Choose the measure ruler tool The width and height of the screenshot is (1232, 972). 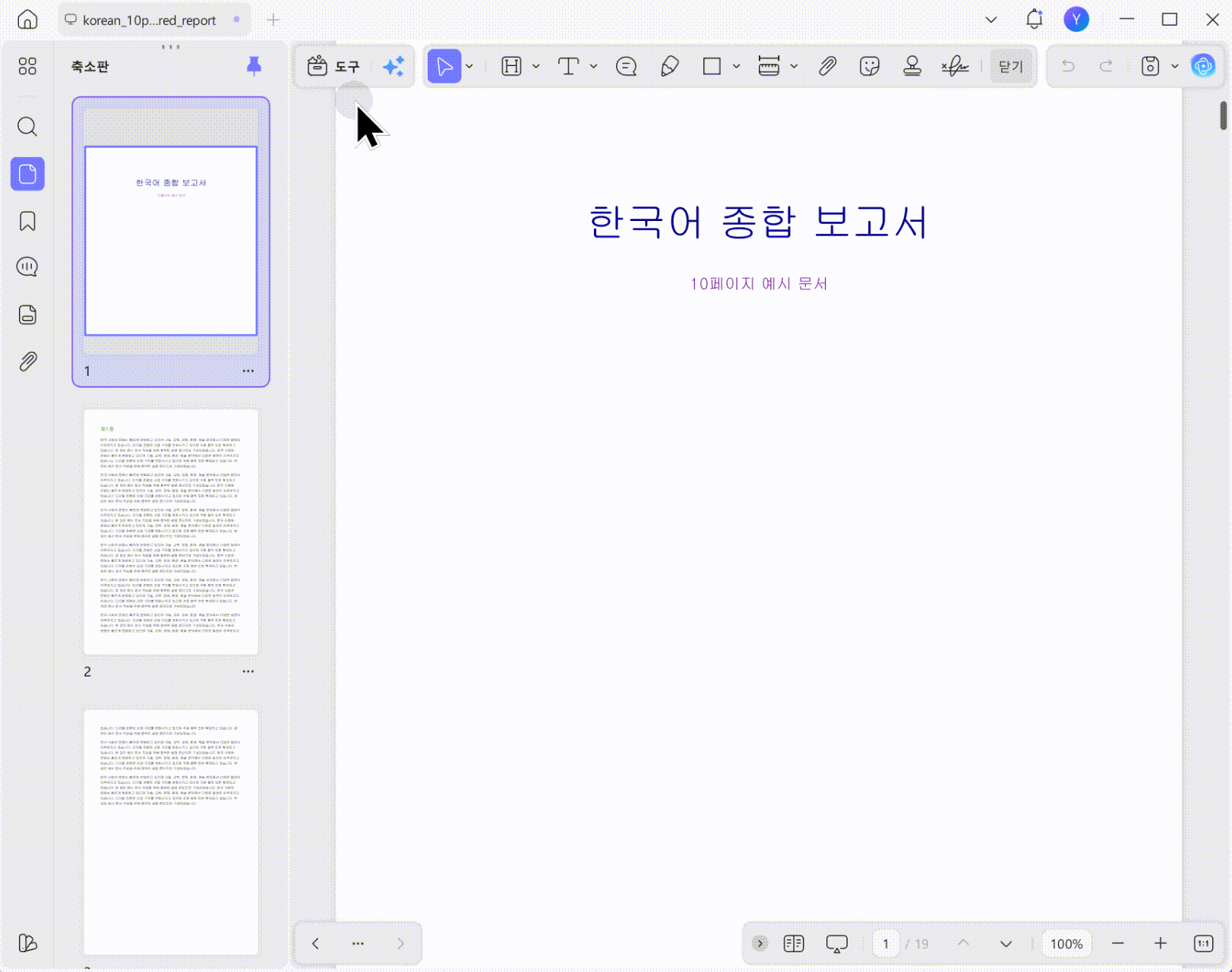(x=769, y=67)
